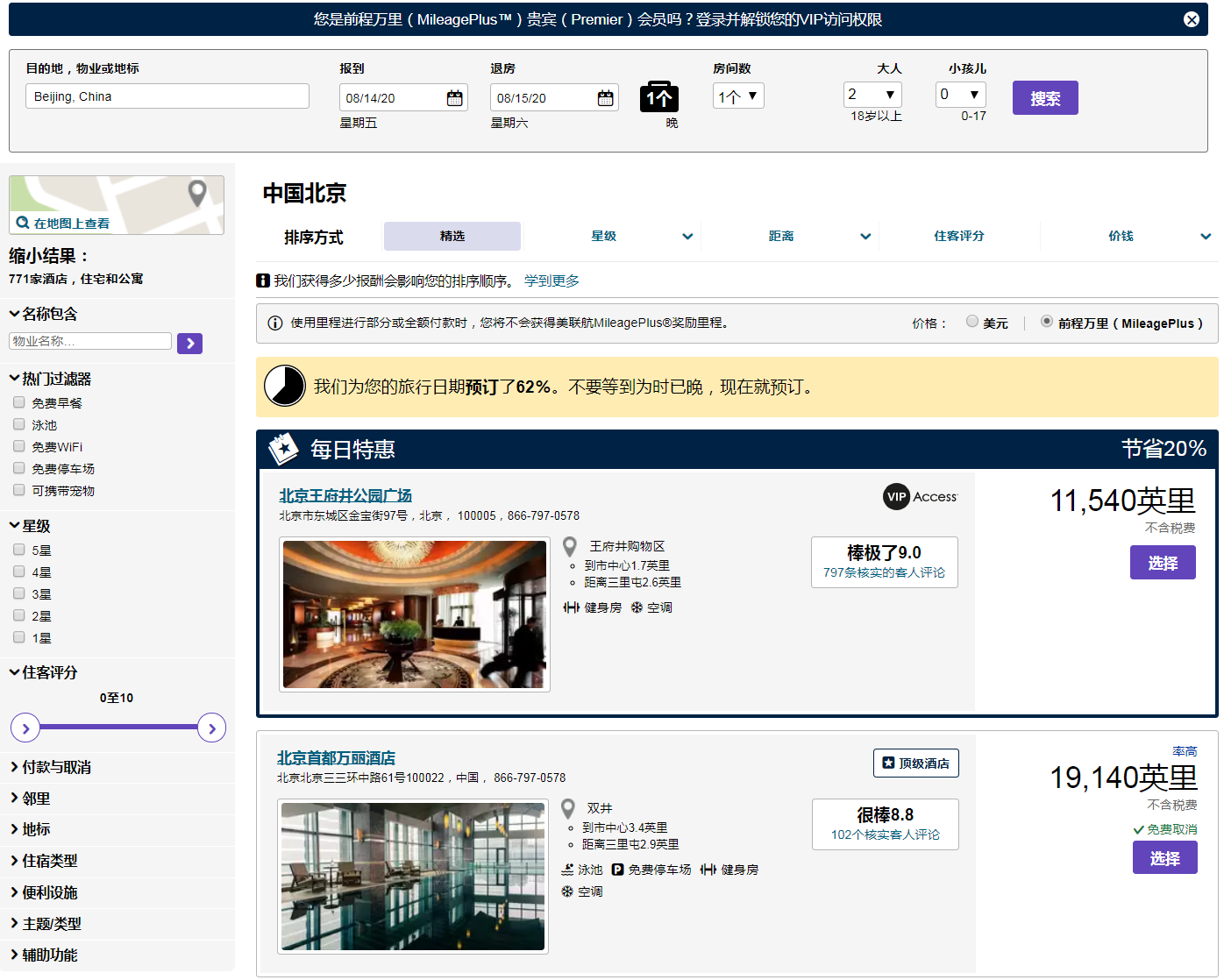Click the left guest rating slider handle
This screenshot has width=1224, height=980.
25,728
